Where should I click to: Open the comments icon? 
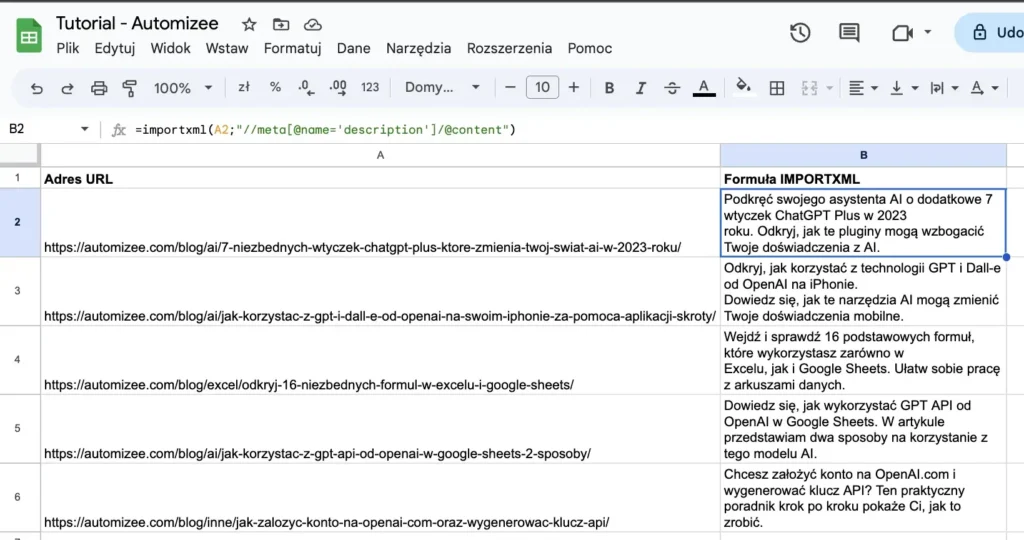click(849, 33)
